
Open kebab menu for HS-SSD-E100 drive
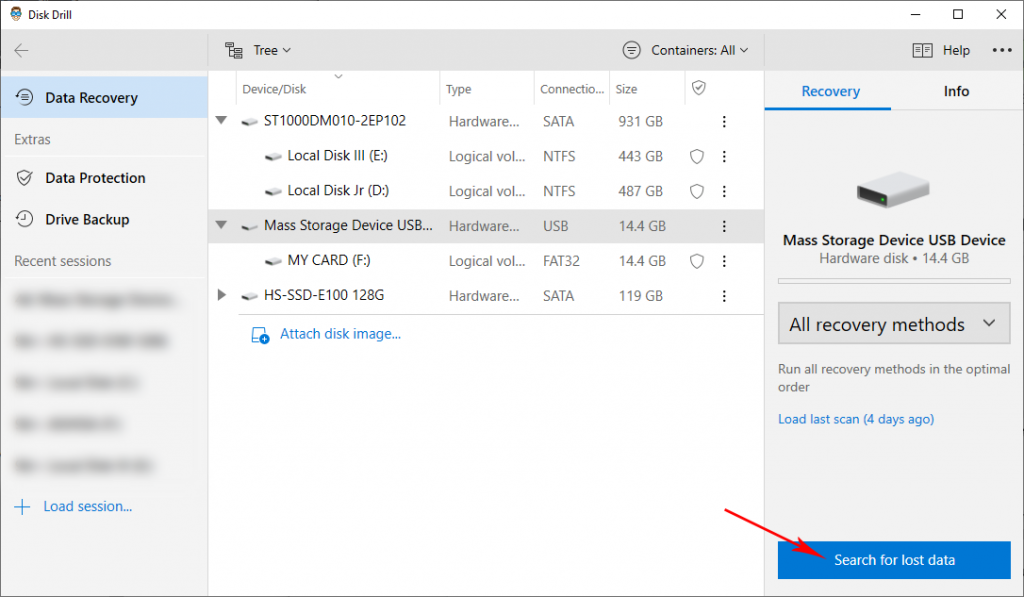724,295
